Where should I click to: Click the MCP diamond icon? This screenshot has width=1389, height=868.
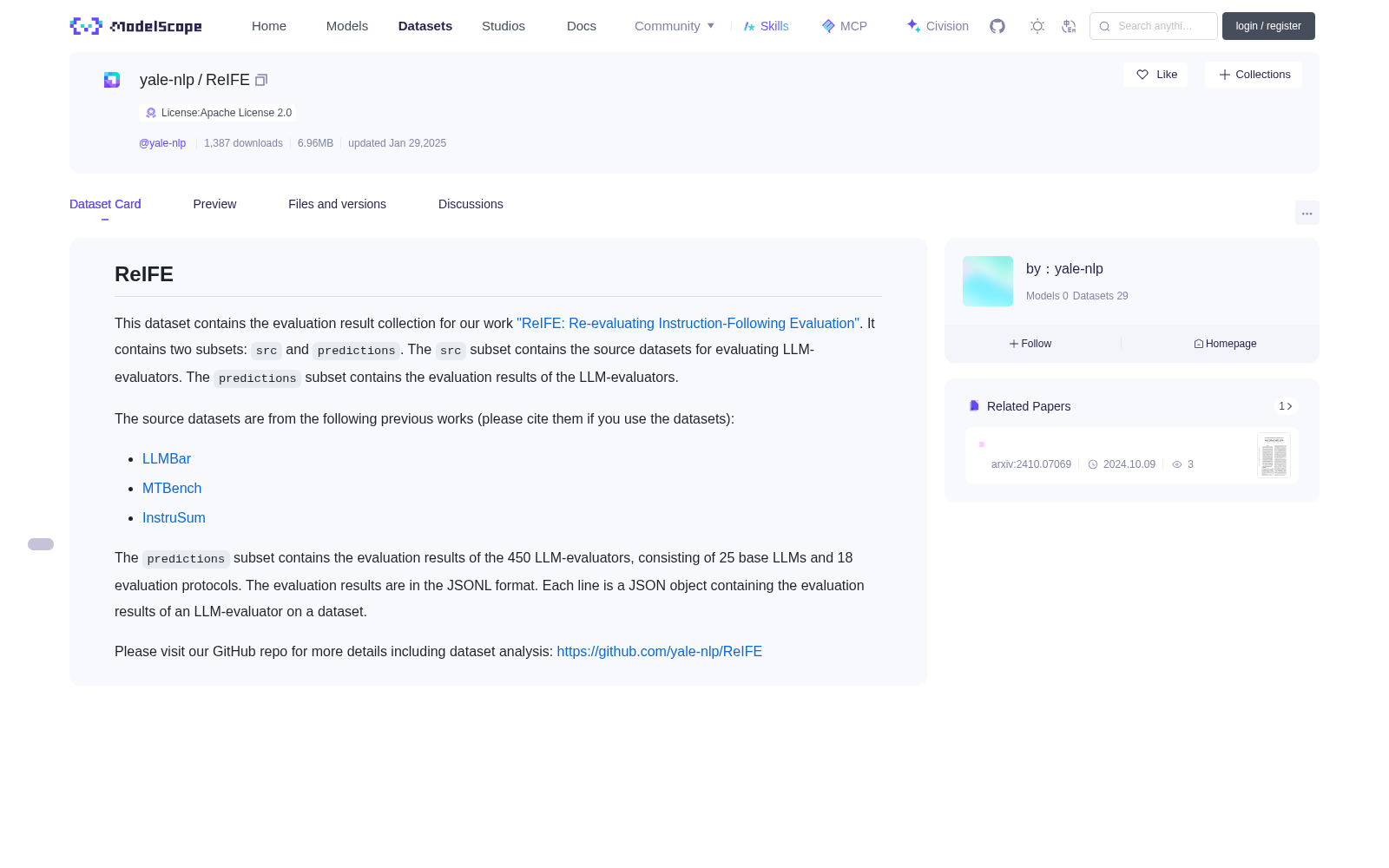[x=828, y=26]
